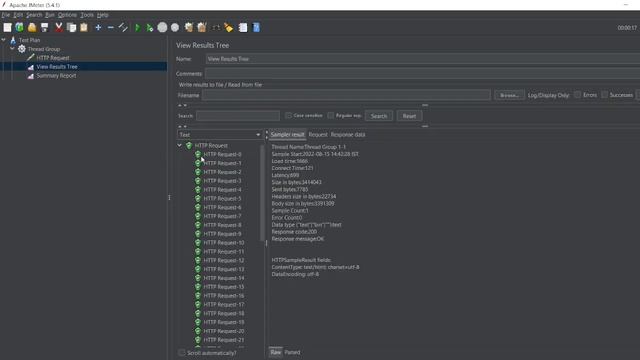Screen dimensions: 640x360
Task: Switch to the Response data tab
Action: click(348, 134)
